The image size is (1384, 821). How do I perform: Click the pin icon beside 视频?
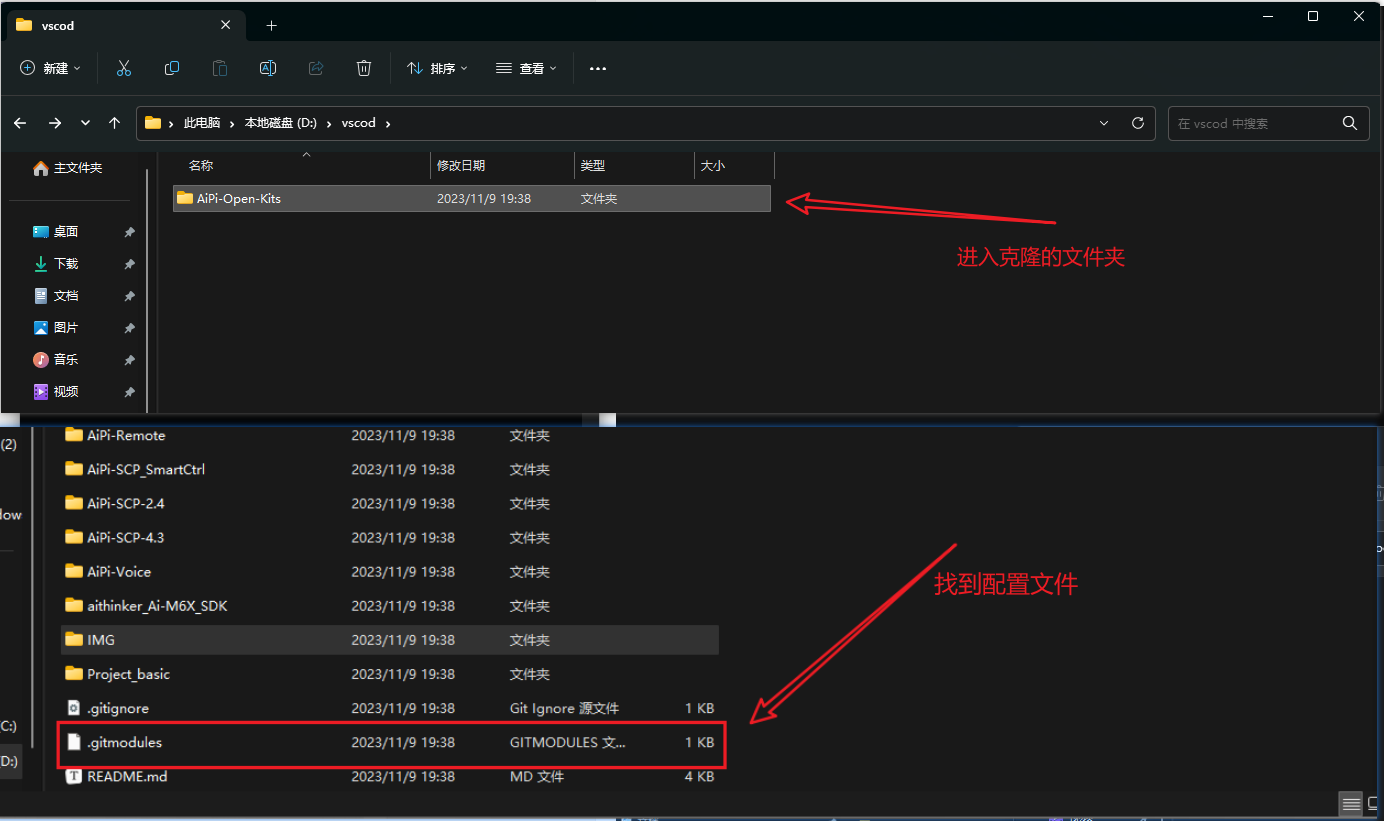[129, 392]
